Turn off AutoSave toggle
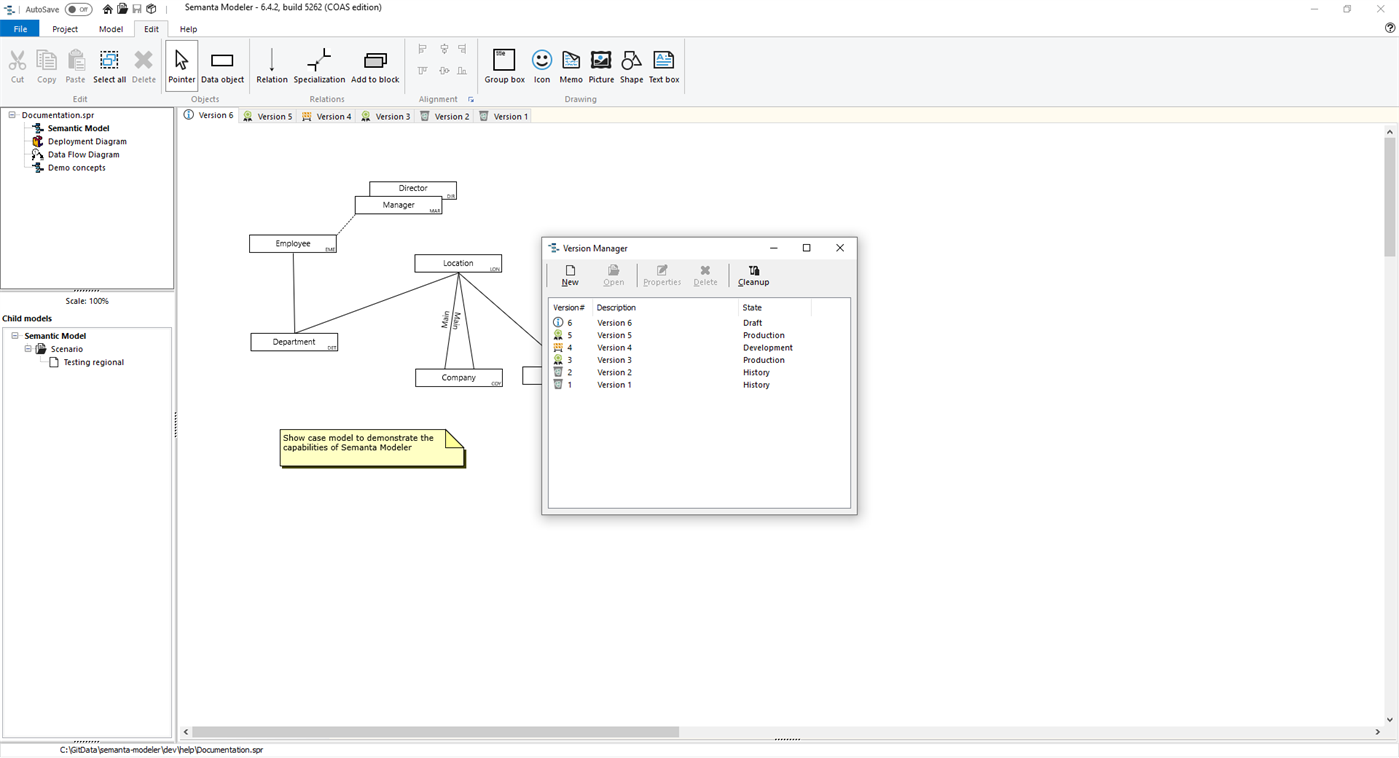The image size is (1399, 758). 77,8
